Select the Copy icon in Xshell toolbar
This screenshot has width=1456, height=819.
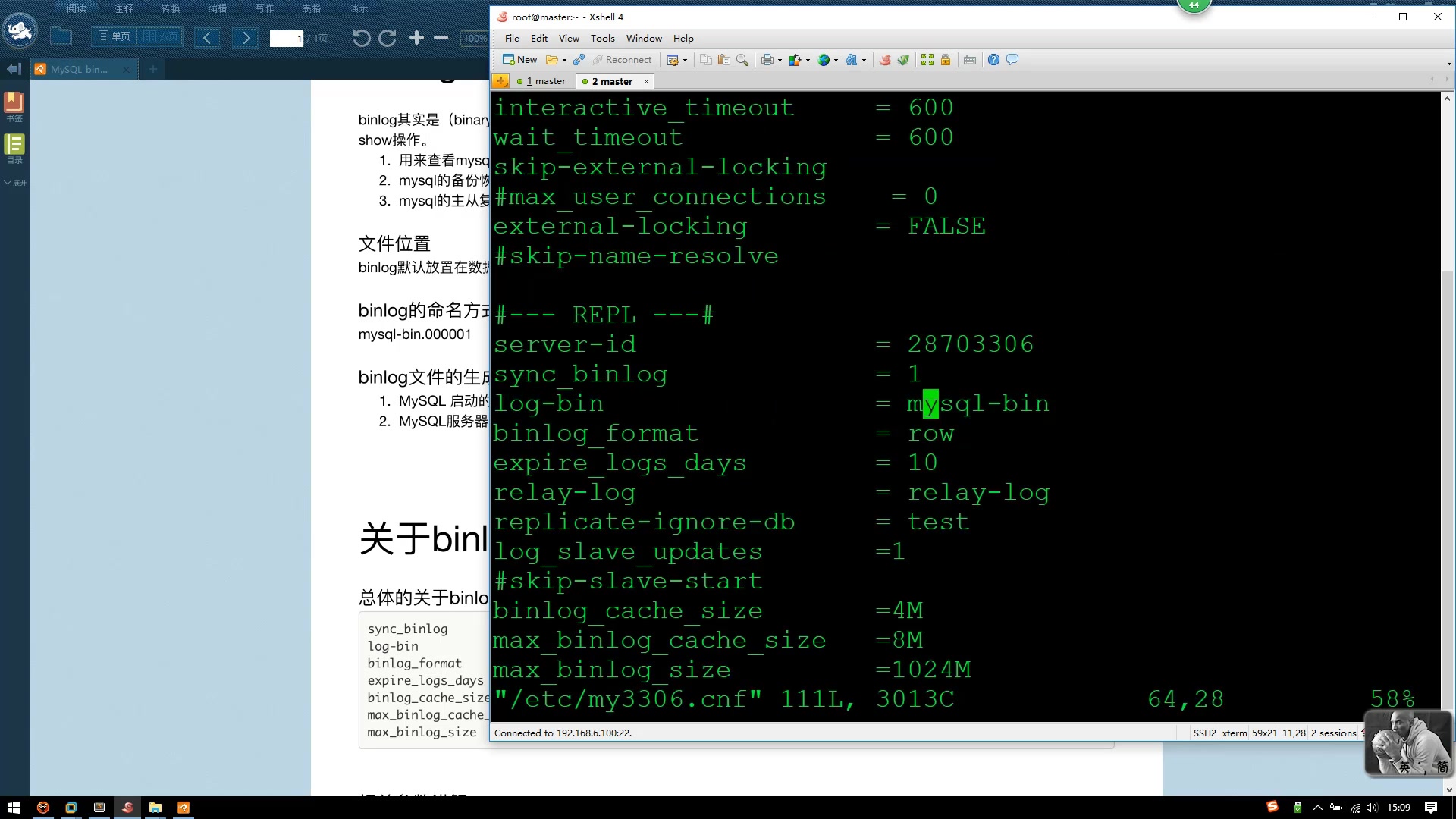705,60
